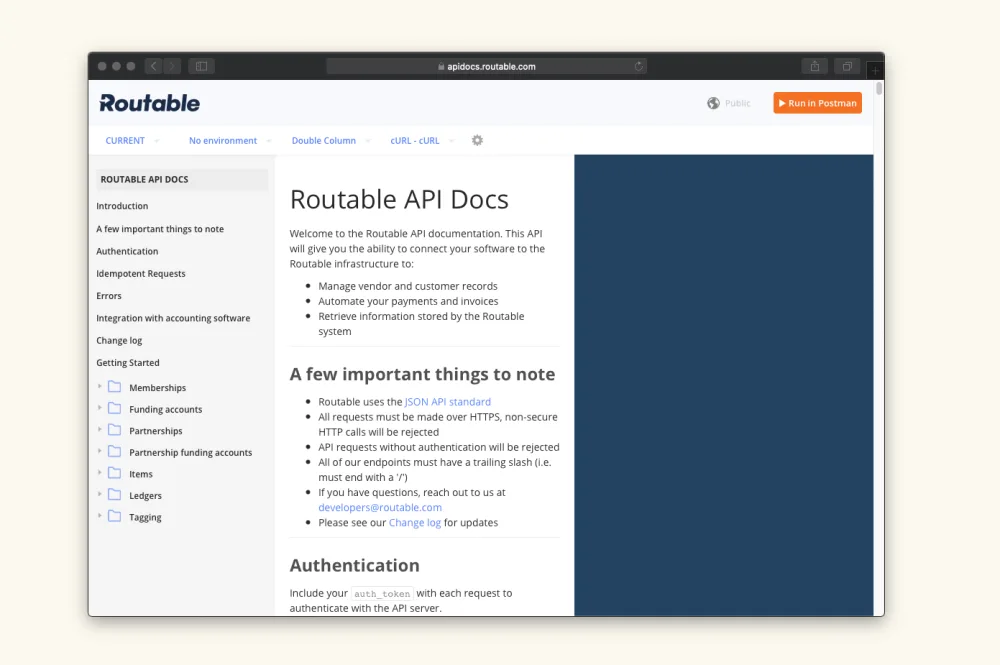Open a new tab with the plus icon
1000x665 pixels.
[875, 69]
